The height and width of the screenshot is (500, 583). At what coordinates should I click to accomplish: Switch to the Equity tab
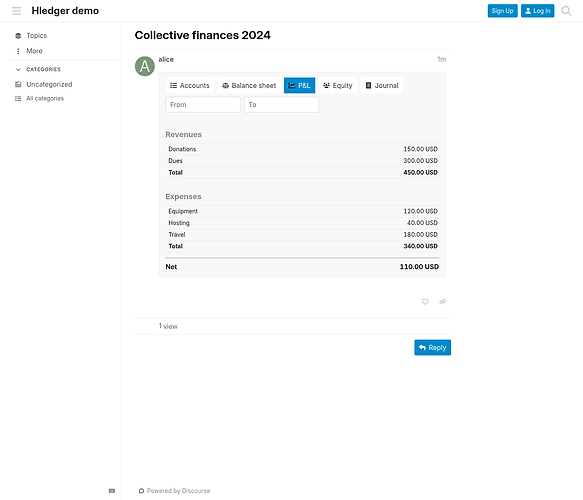point(338,86)
